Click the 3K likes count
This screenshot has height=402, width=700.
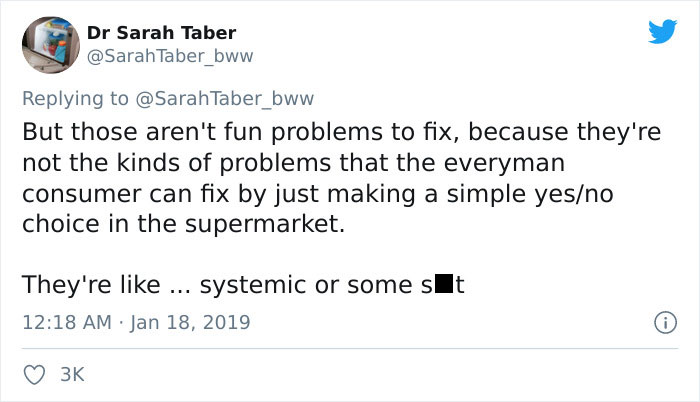(72, 375)
